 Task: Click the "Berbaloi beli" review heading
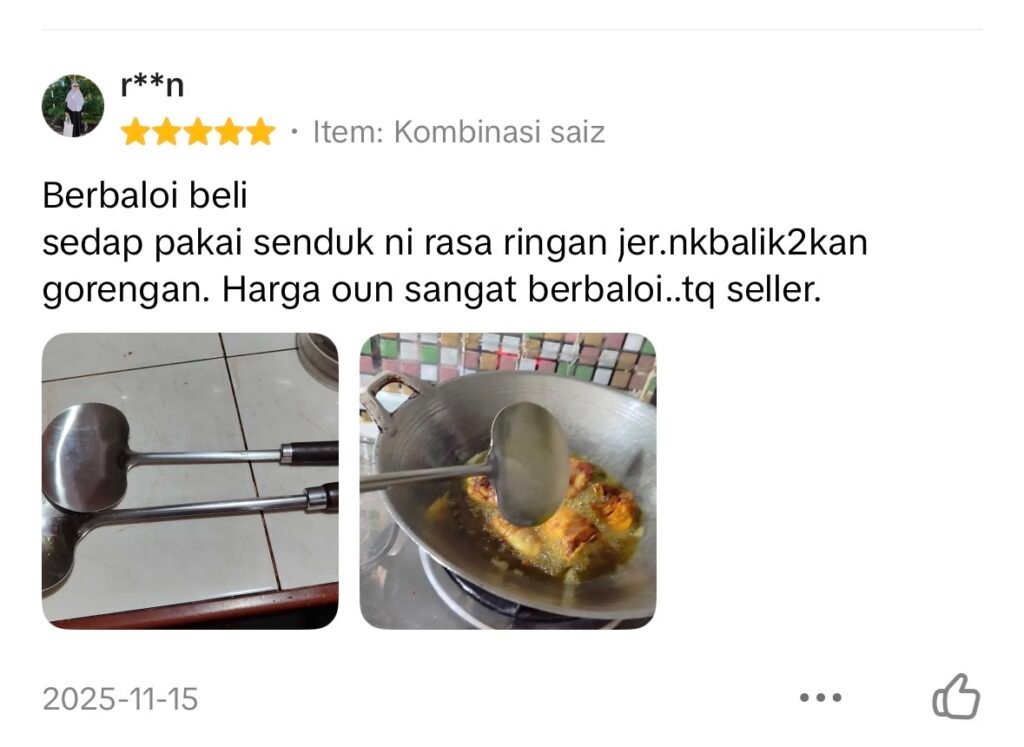pos(145,195)
